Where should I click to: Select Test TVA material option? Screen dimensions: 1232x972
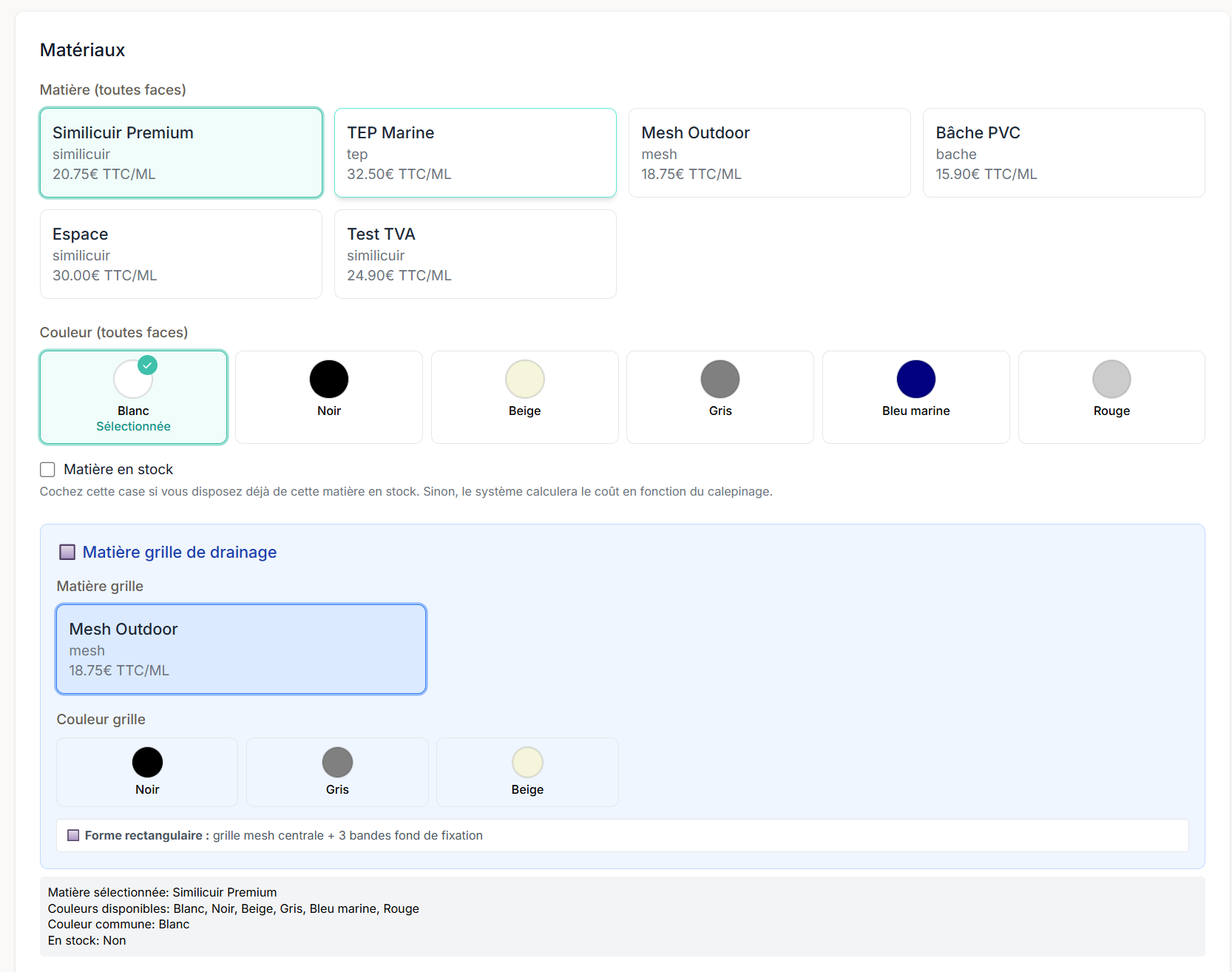(x=475, y=254)
